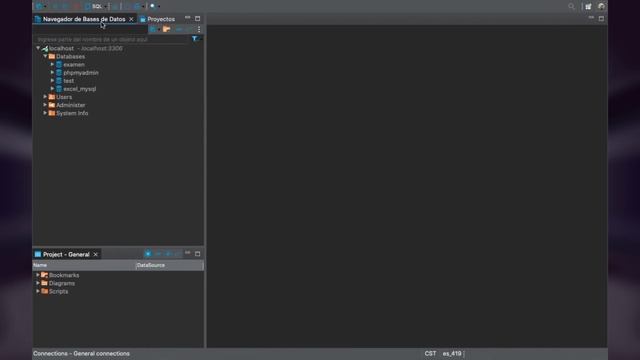Switch to Navegador de Bases de Datos tab
Screen dimensions: 640x360
[x=84, y=19]
